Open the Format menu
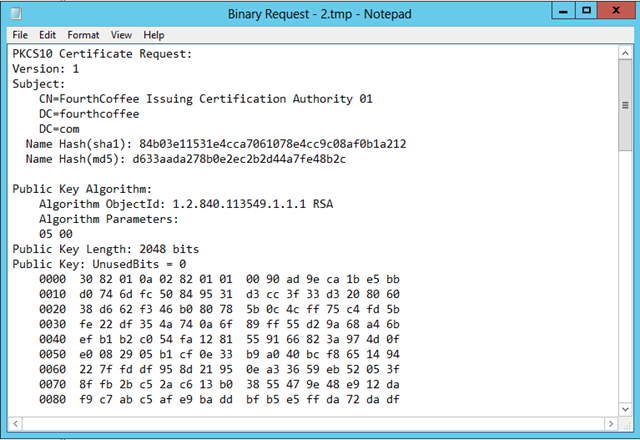The image size is (640, 440). click(x=83, y=35)
